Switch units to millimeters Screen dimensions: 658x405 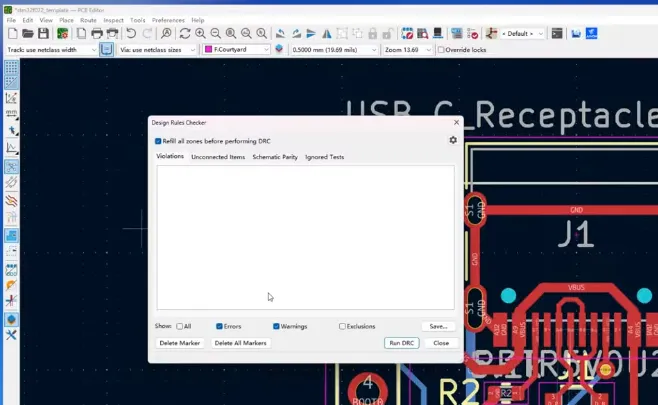[11, 114]
